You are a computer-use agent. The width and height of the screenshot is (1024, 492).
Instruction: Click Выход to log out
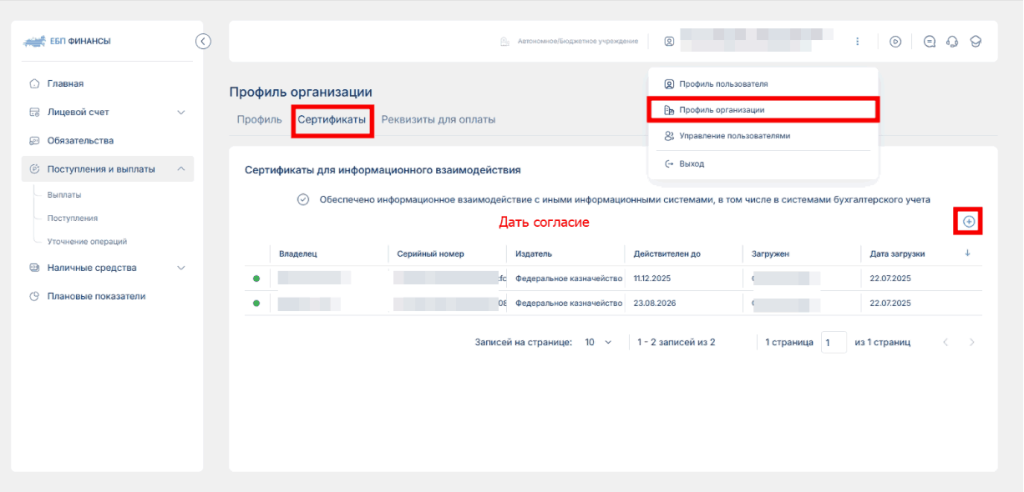[691, 163]
